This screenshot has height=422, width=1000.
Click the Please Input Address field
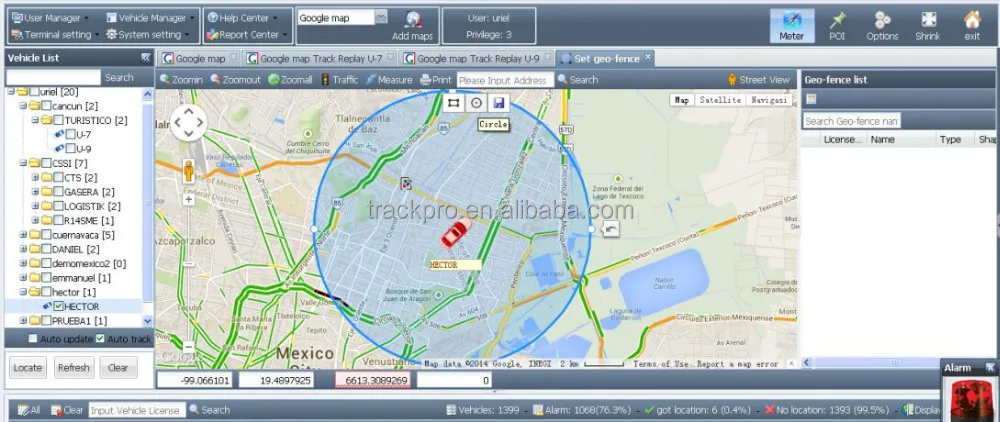[x=505, y=80]
